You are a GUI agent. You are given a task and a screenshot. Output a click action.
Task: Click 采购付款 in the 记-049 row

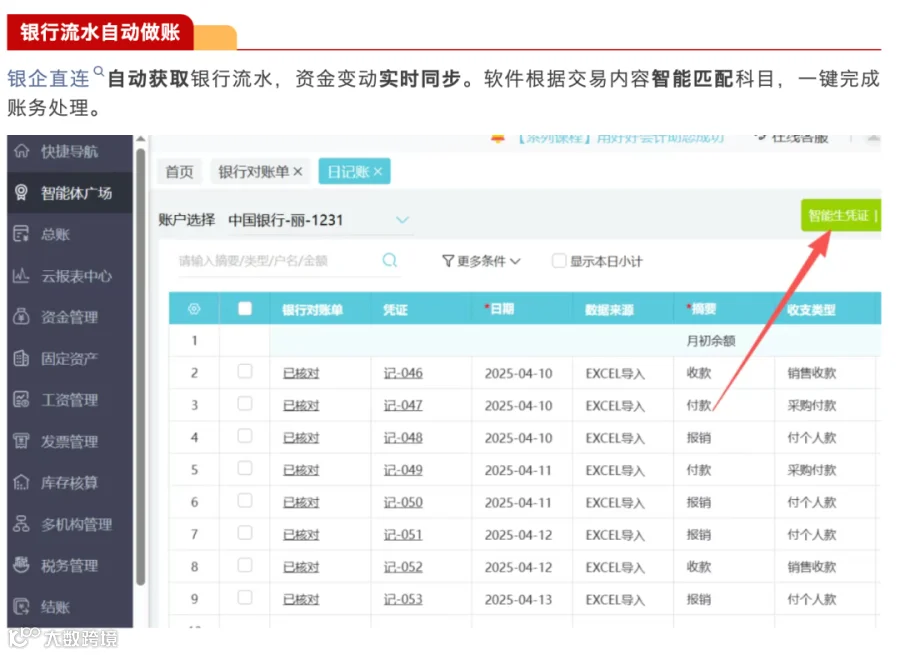click(812, 470)
